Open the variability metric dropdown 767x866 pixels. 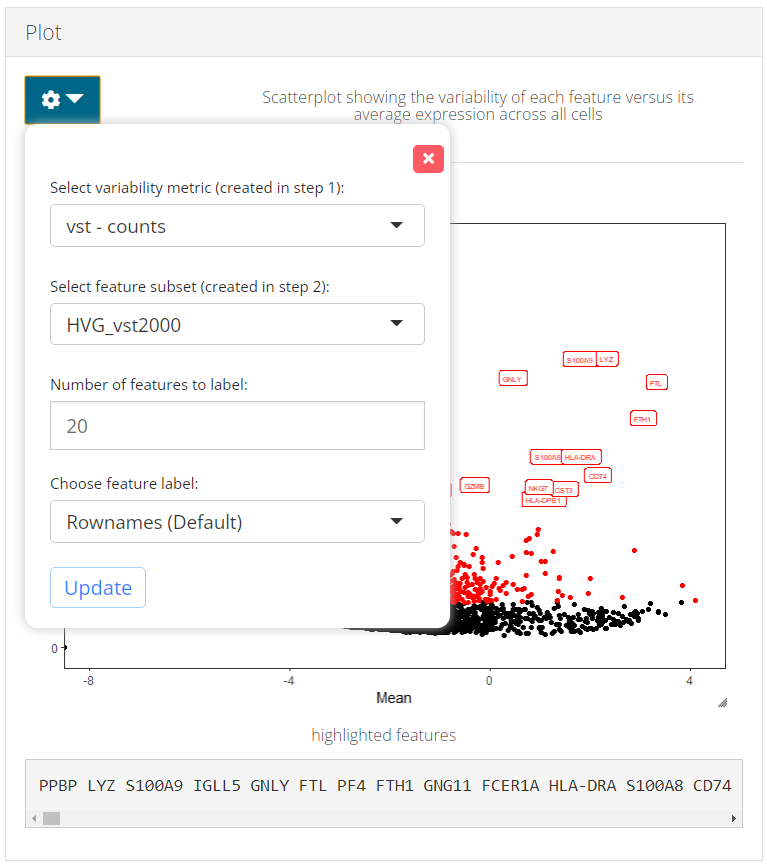237,226
